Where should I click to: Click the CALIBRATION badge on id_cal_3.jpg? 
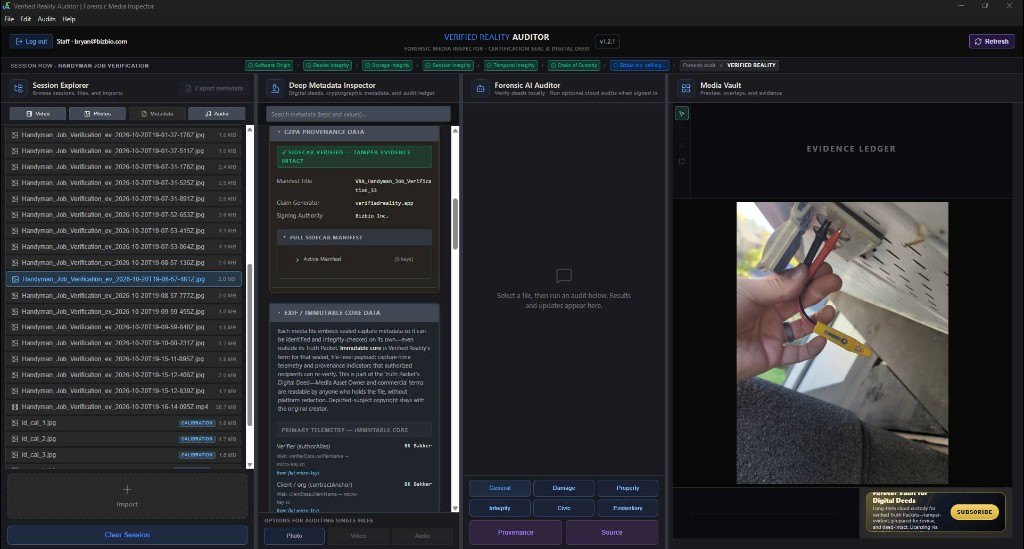pyautogui.click(x=197, y=455)
